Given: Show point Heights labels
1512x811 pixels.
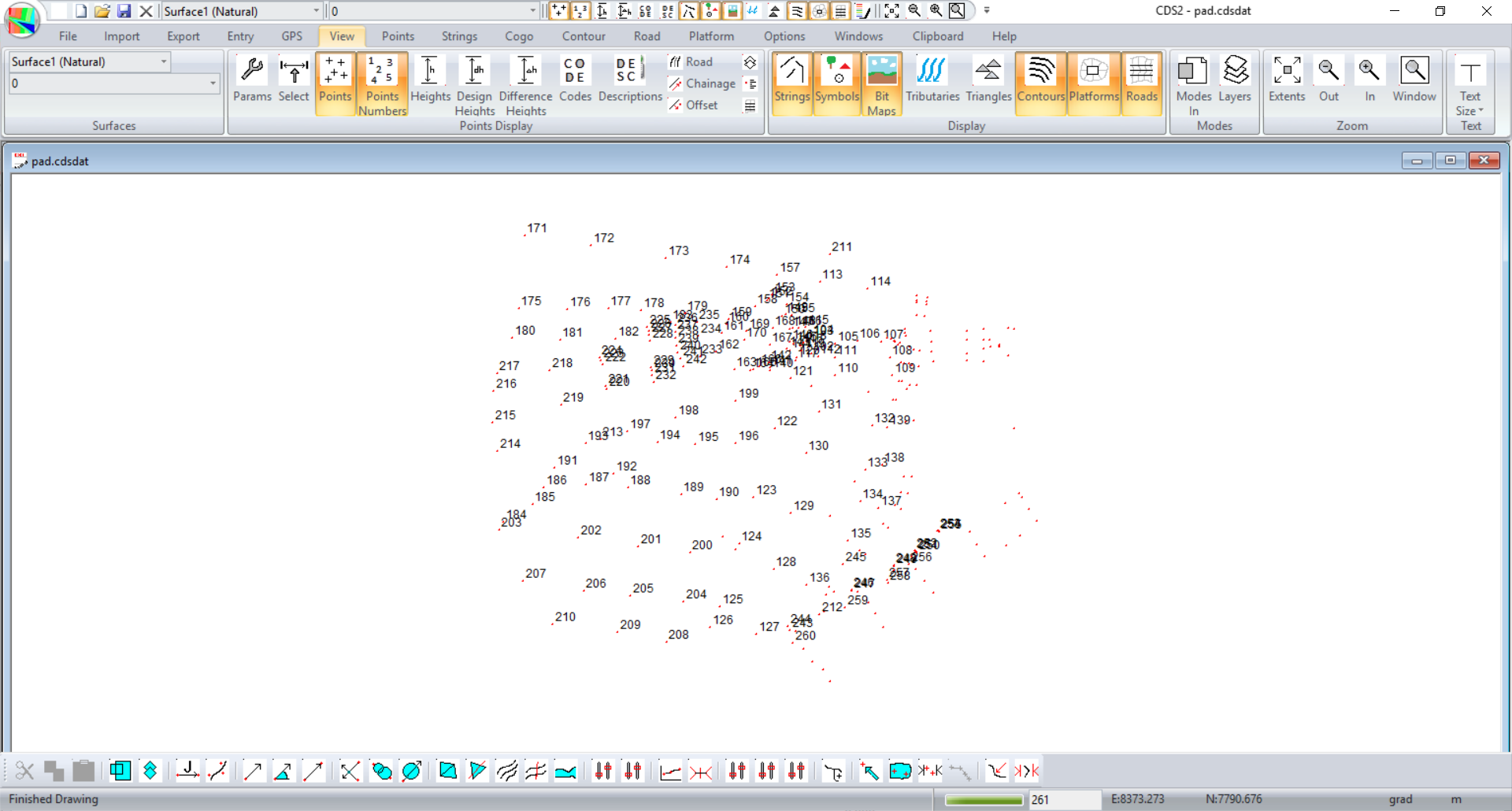Looking at the screenshot, I should 430,79.
